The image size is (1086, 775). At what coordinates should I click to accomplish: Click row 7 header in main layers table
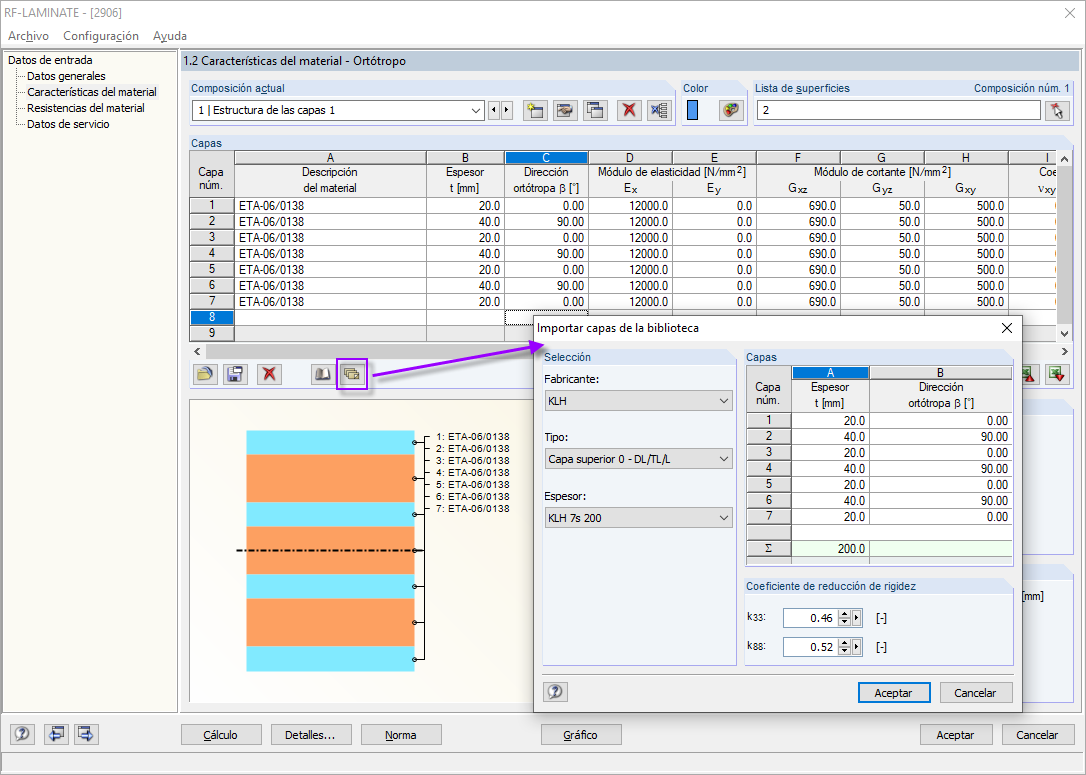[x=212, y=301]
